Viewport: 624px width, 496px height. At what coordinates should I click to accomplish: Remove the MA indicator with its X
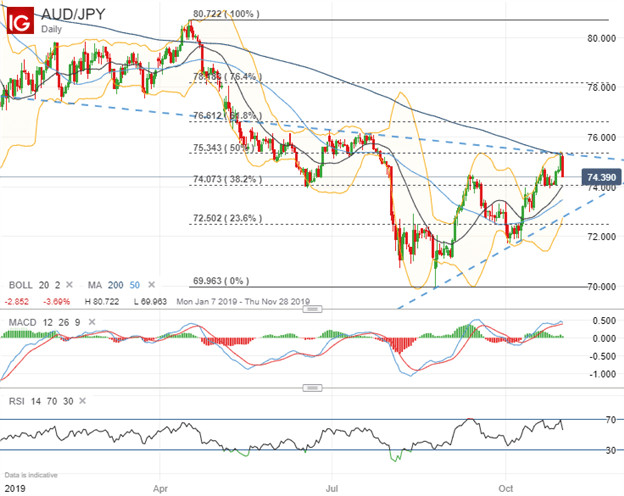(x=151, y=285)
